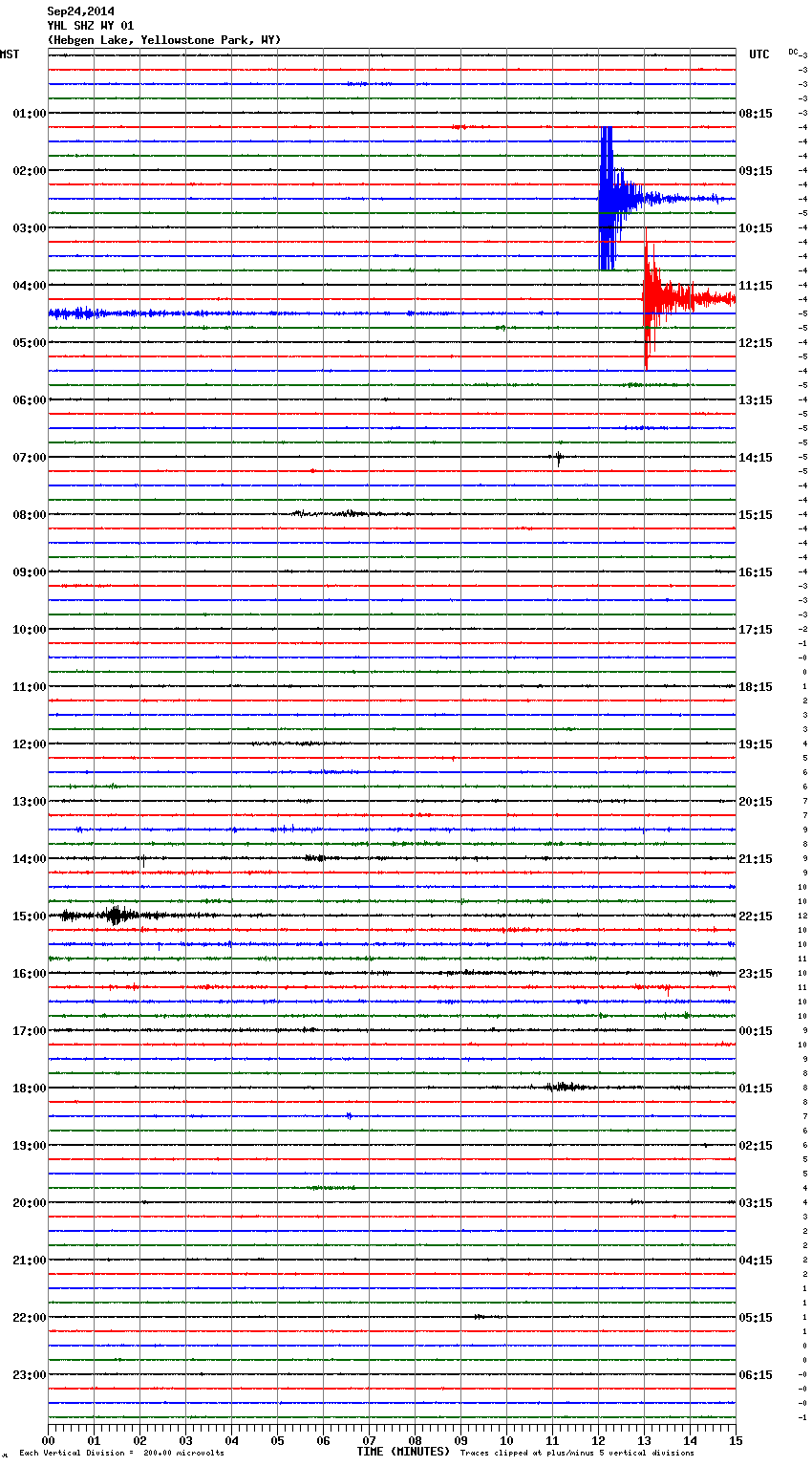Click the 16:15 UTC time label

pos(756,572)
